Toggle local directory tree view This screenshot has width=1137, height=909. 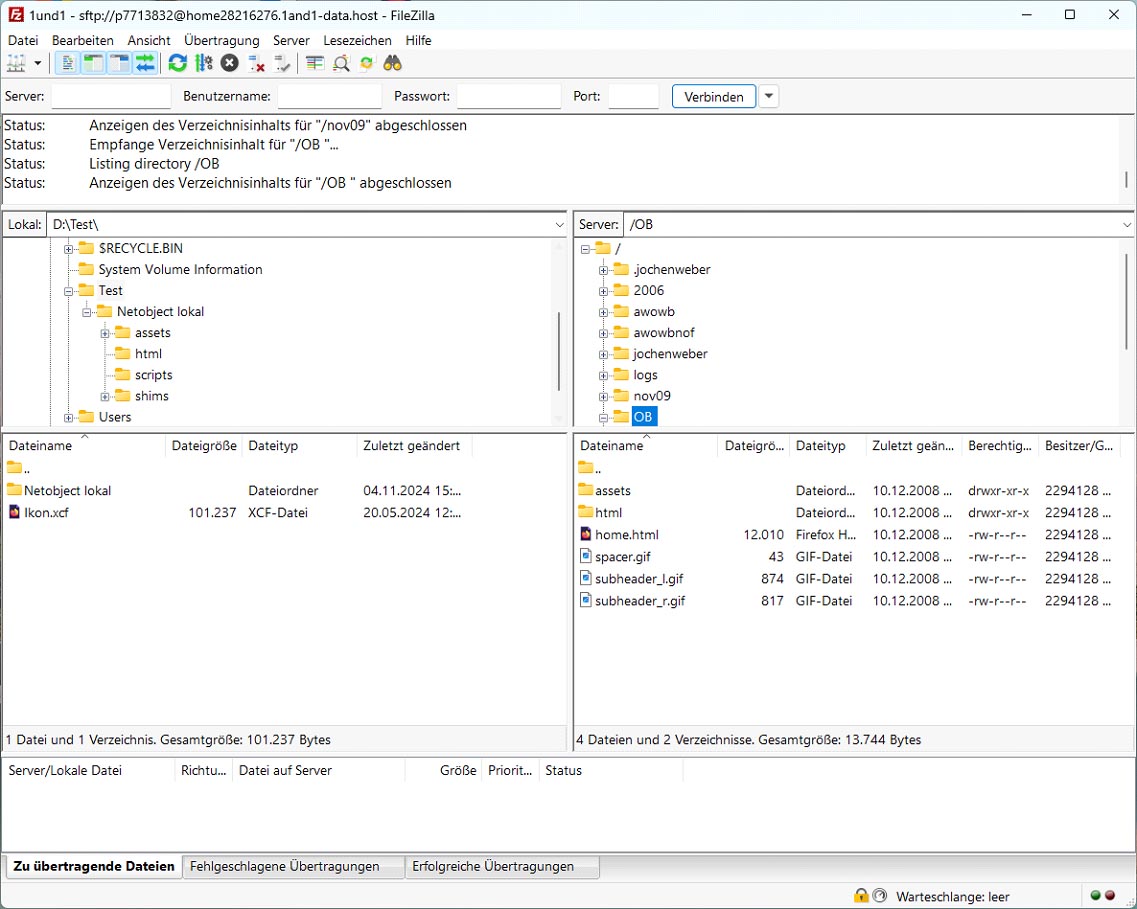pos(93,63)
